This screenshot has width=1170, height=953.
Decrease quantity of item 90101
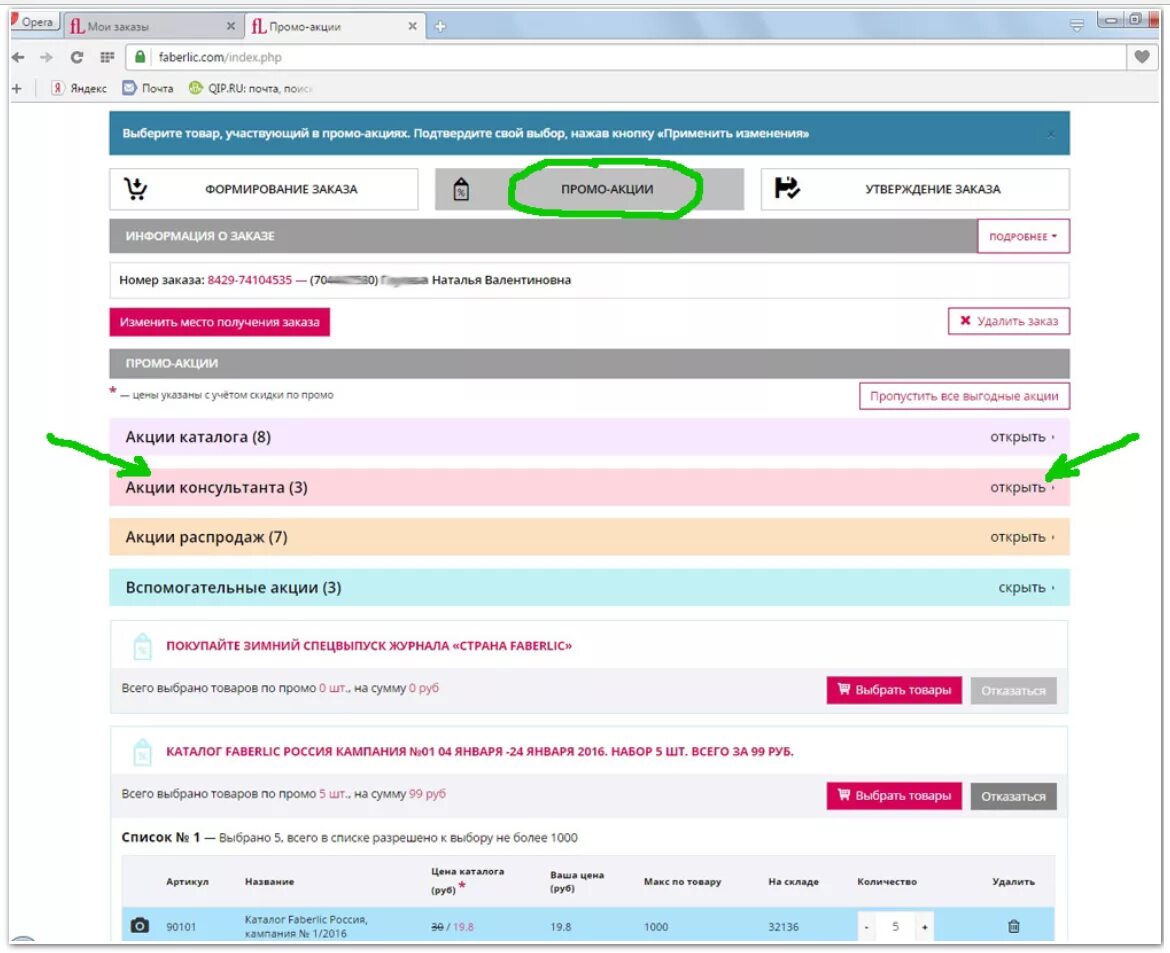tap(866, 927)
